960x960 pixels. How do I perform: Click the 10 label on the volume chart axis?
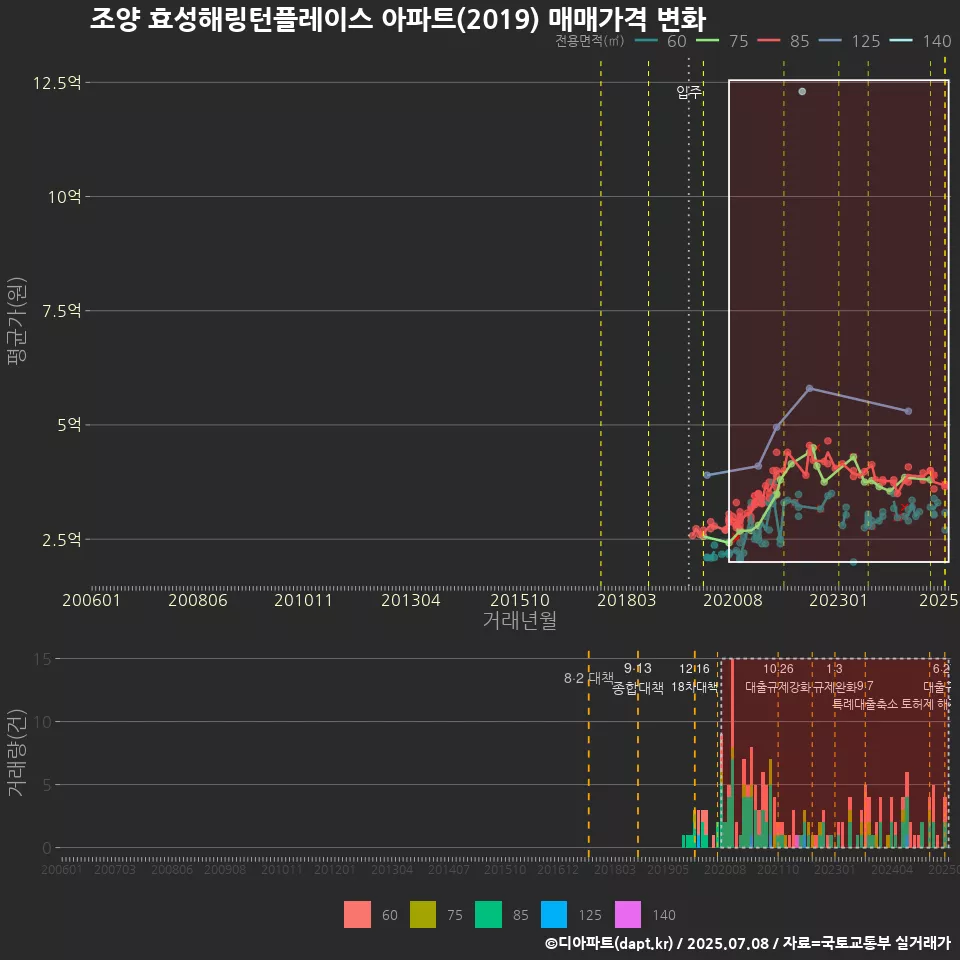[x=43, y=722]
